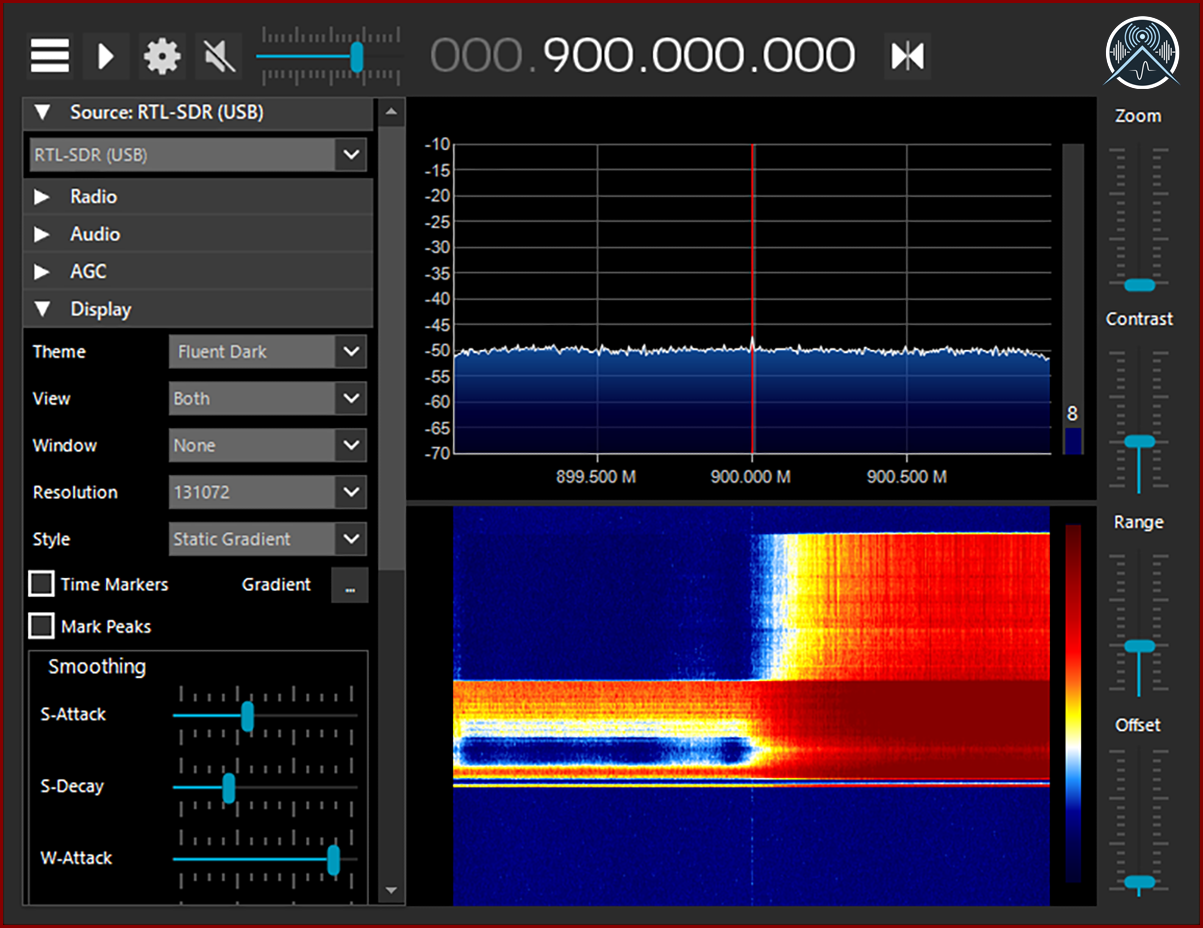Click the tuning mode icon beside the frequency
Screen dimensions: 1203x928
pyautogui.click(x=907, y=56)
